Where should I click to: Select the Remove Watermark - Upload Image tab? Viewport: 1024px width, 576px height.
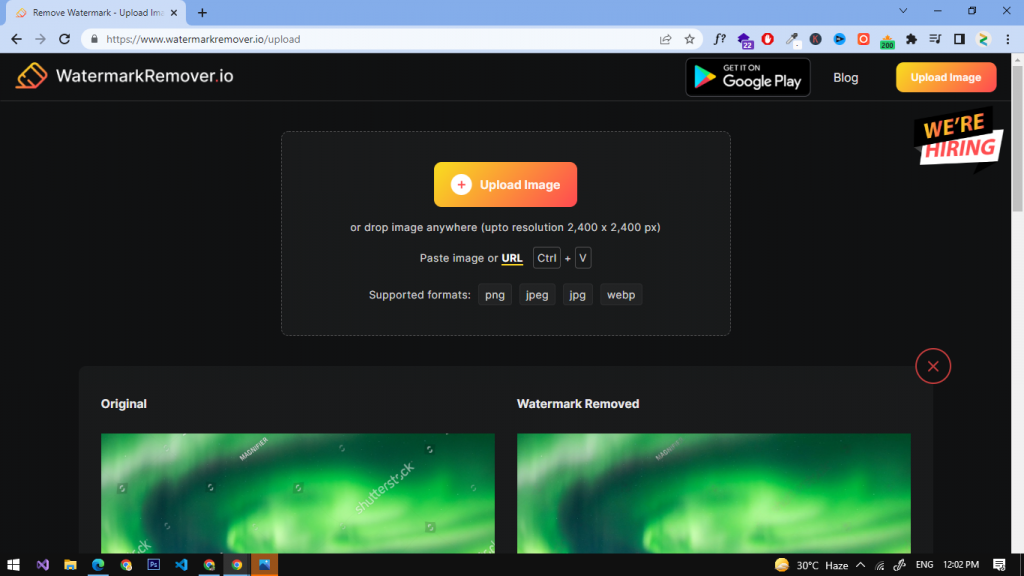click(x=95, y=12)
